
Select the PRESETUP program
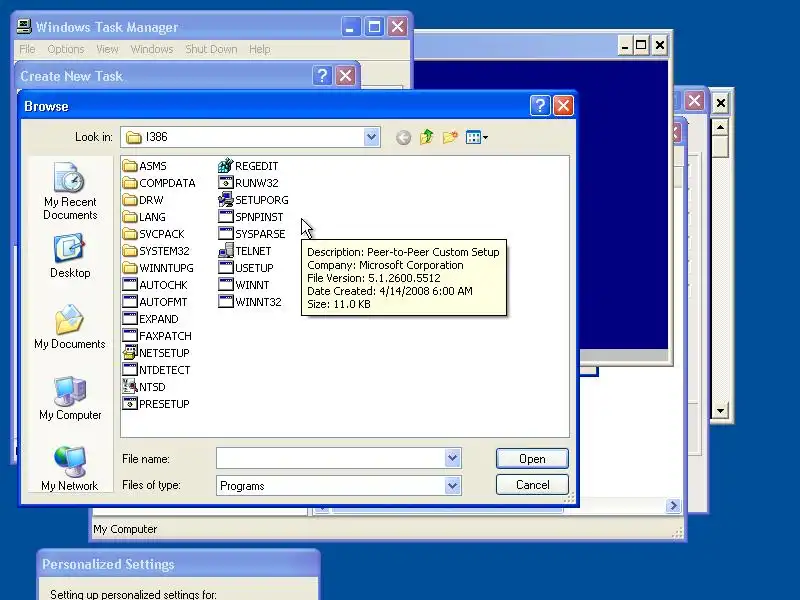click(x=156, y=404)
